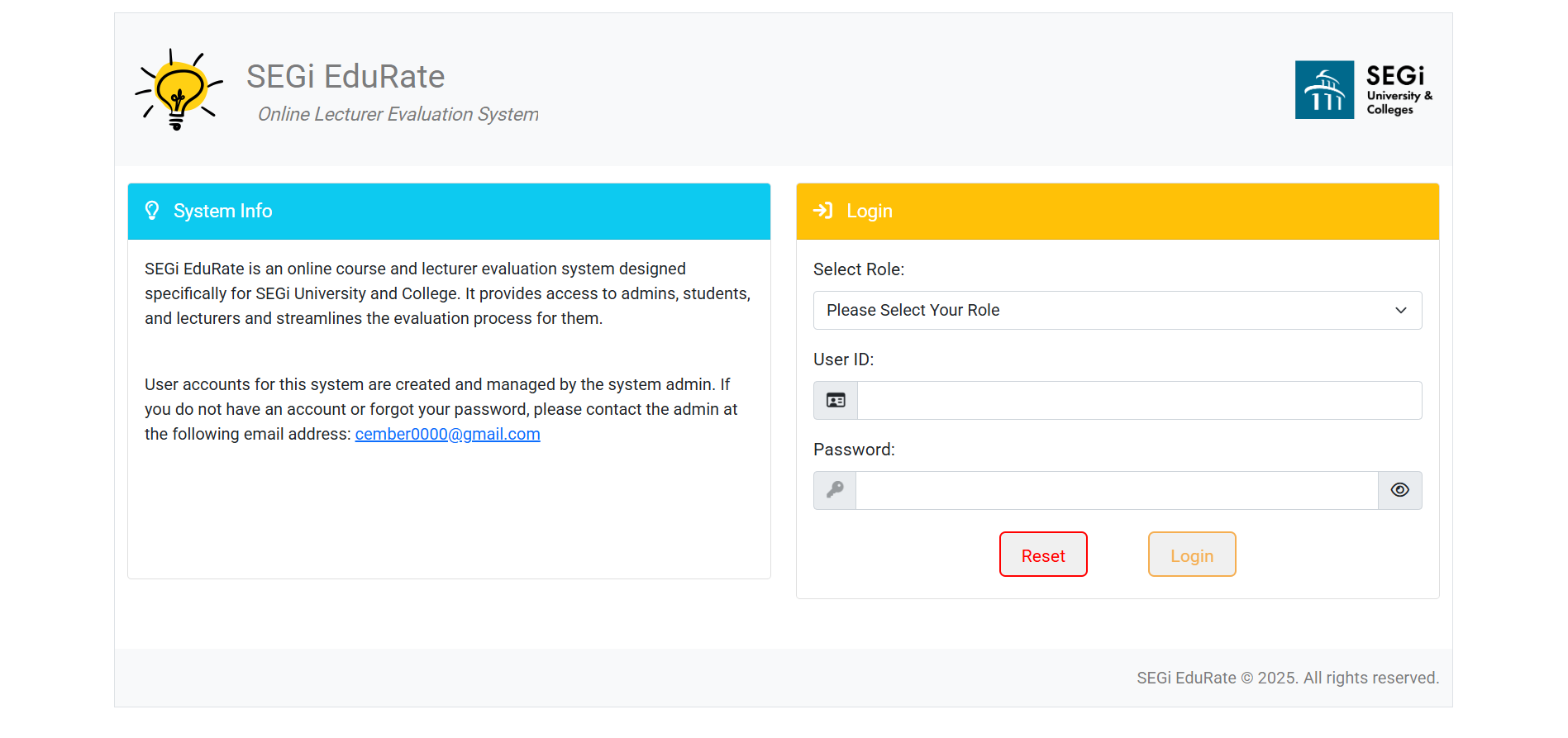Image resolution: width=1568 pixels, height=738 pixels.
Task: Focus the User ID text field
Action: click(1139, 401)
